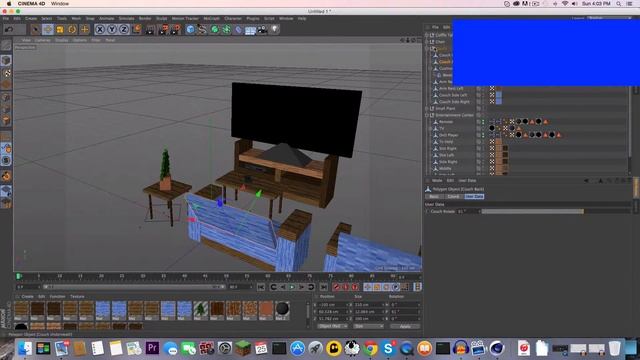This screenshot has width=640, height=360.
Task: Click the Apply coordinates button
Action: tap(405, 326)
